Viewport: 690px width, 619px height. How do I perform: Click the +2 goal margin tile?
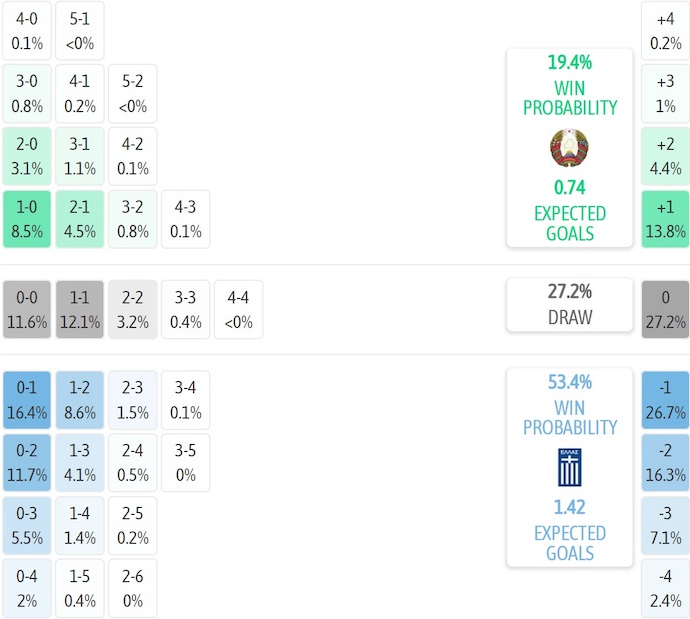(x=665, y=157)
